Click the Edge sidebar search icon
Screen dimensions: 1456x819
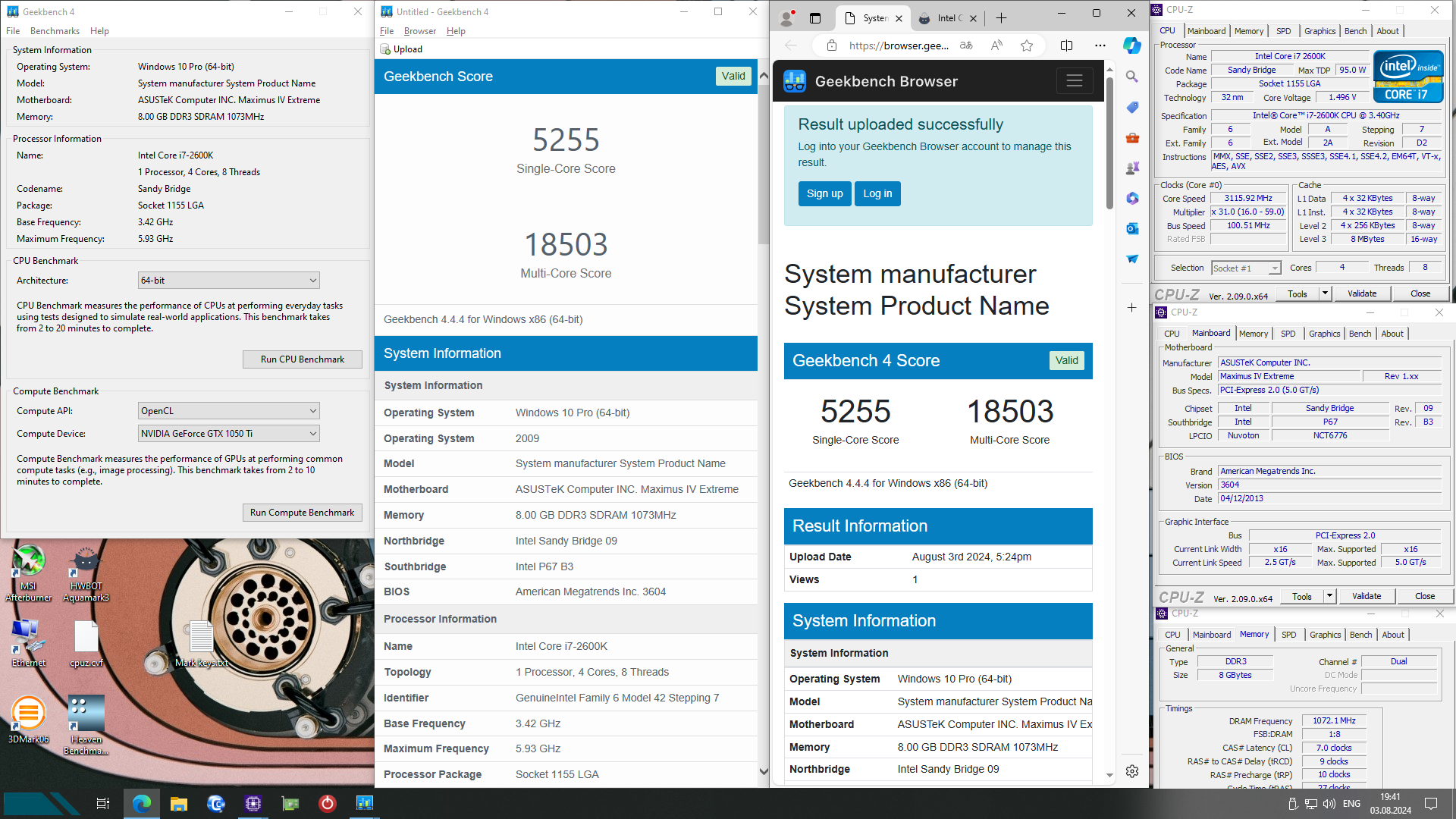pos(1132,77)
